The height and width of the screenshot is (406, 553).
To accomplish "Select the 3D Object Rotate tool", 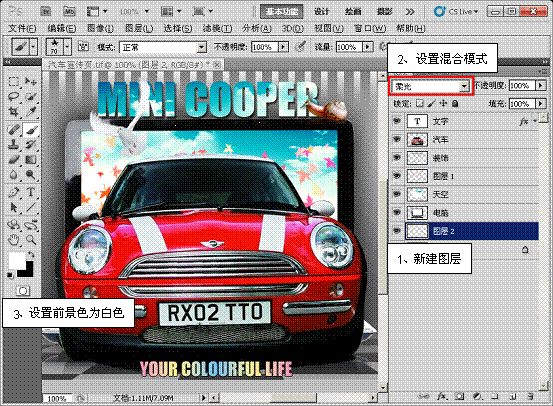I will (x=13, y=225).
